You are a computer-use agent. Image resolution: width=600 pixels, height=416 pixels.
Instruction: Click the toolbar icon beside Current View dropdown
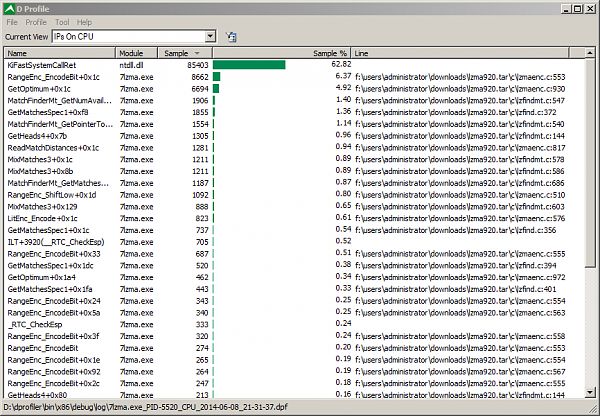click(x=231, y=37)
